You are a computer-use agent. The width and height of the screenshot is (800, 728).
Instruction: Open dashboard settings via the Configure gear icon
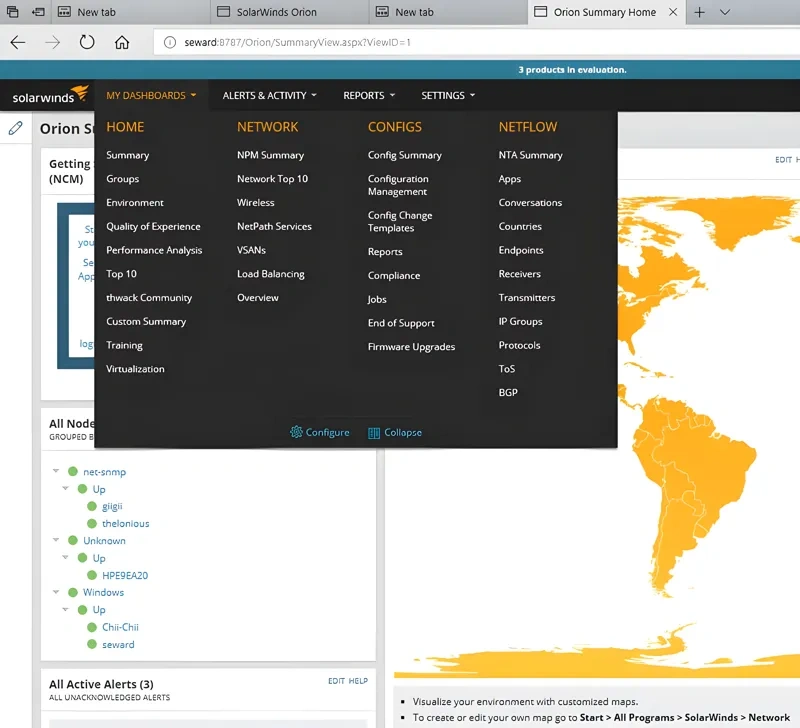click(x=296, y=432)
